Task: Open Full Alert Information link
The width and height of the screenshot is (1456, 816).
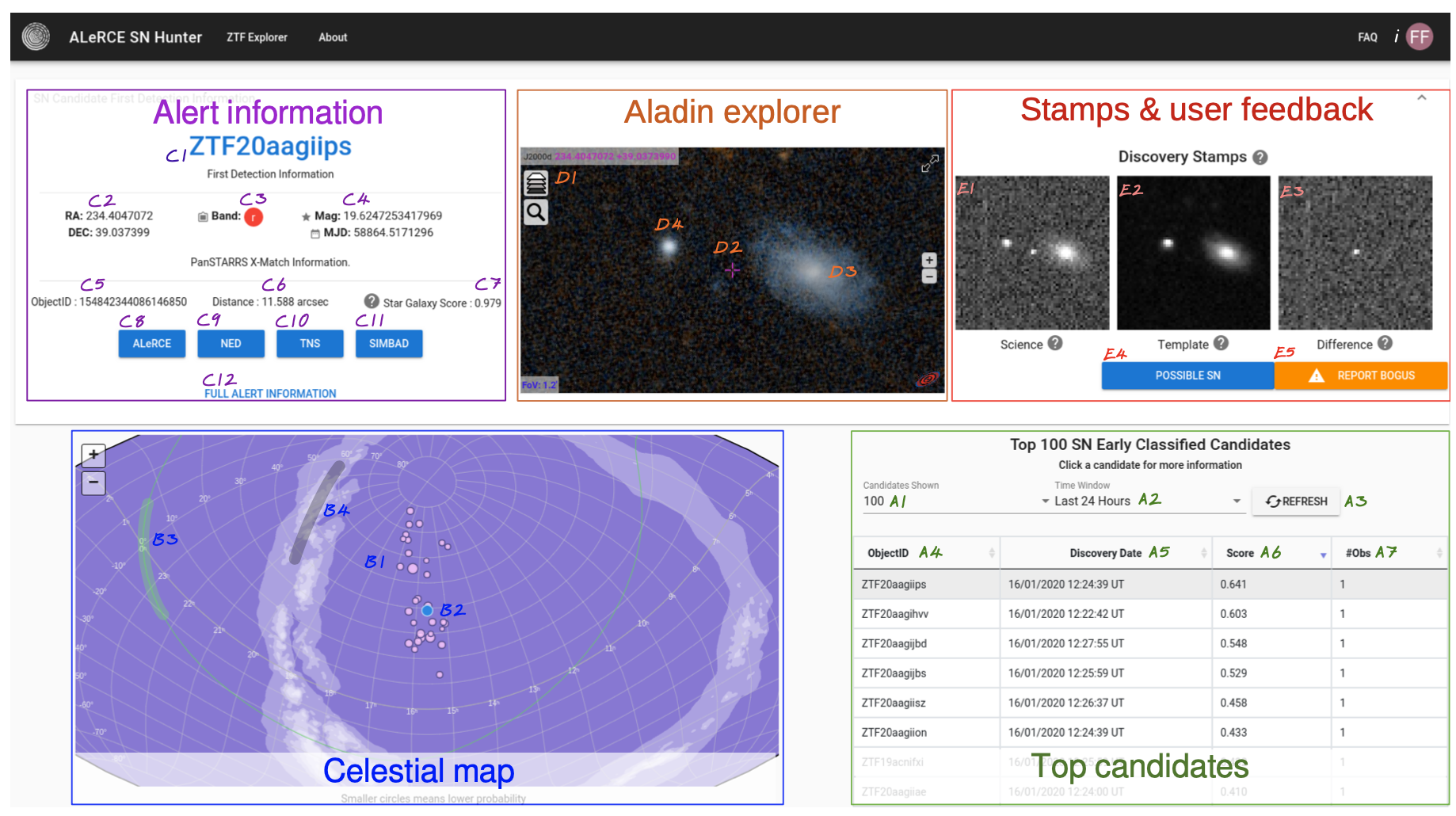Action: click(270, 394)
